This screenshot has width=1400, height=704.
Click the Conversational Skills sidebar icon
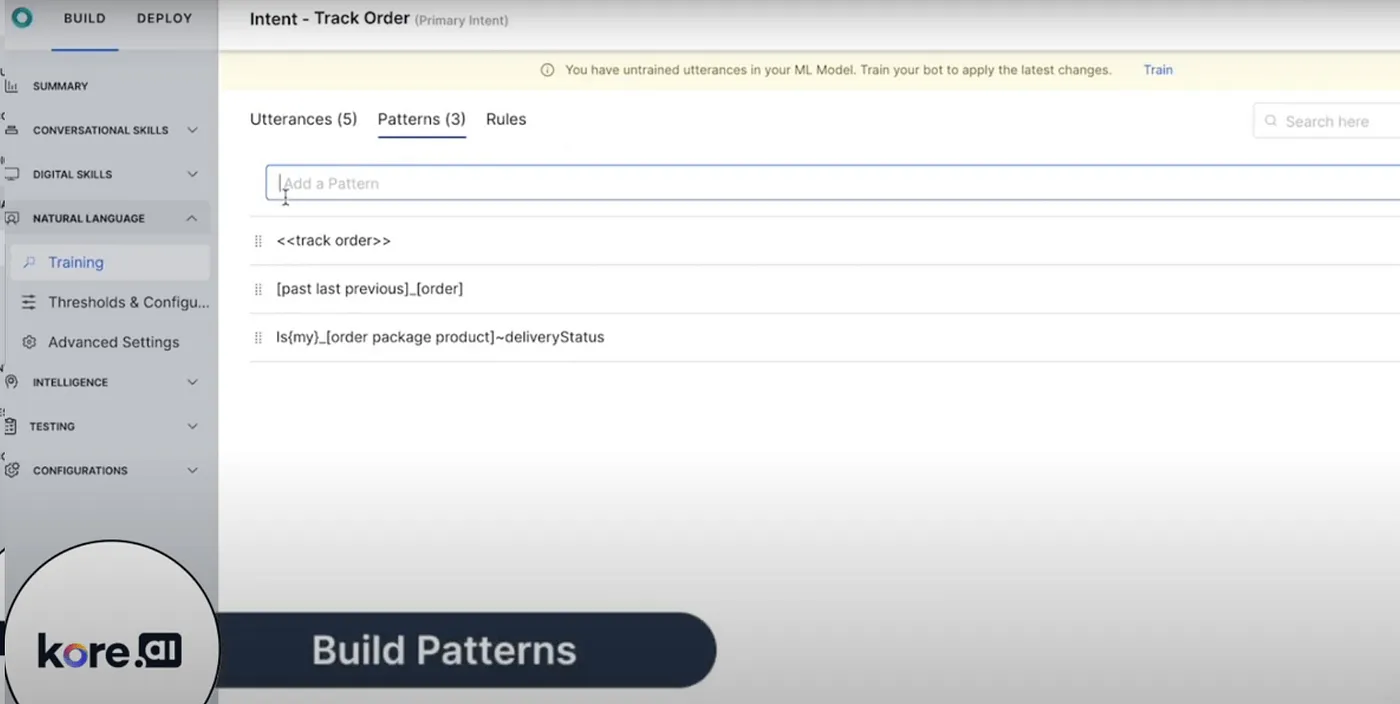[x=11, y=130]
